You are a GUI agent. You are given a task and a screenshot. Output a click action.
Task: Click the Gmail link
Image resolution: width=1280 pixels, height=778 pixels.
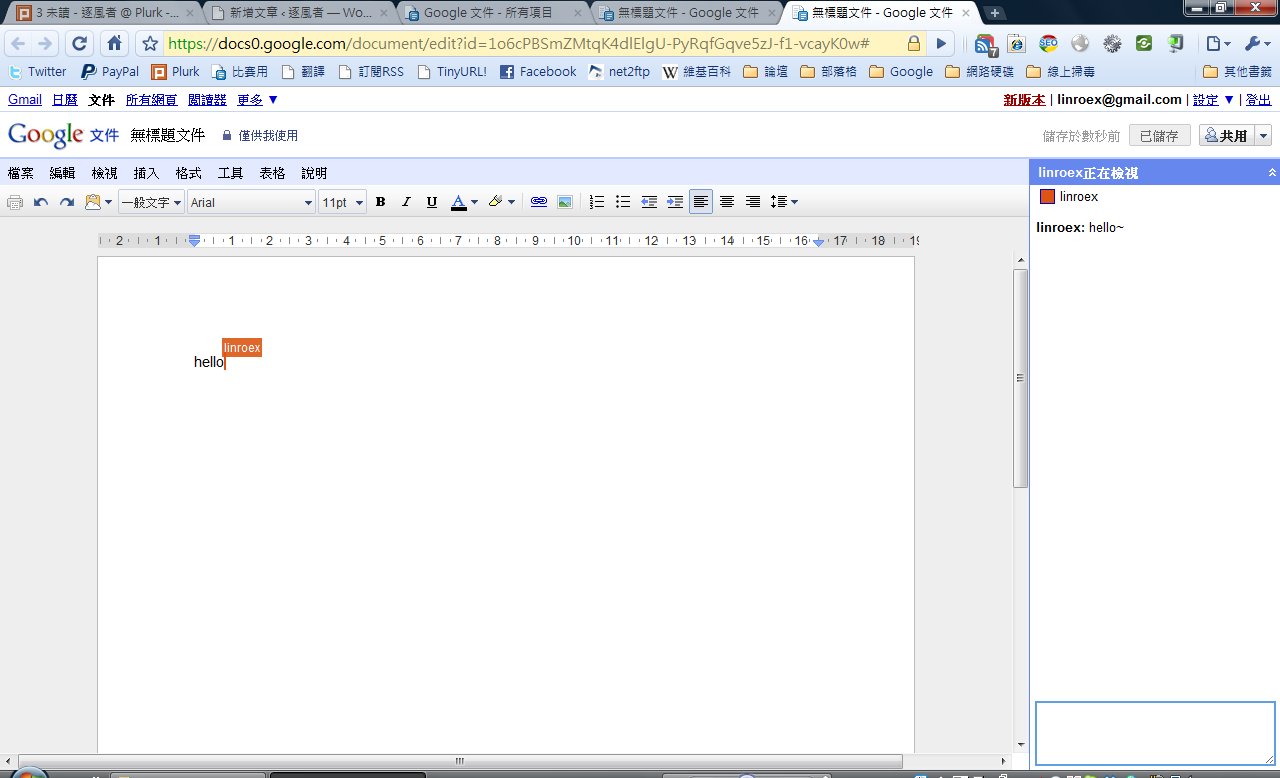[25, 100]
